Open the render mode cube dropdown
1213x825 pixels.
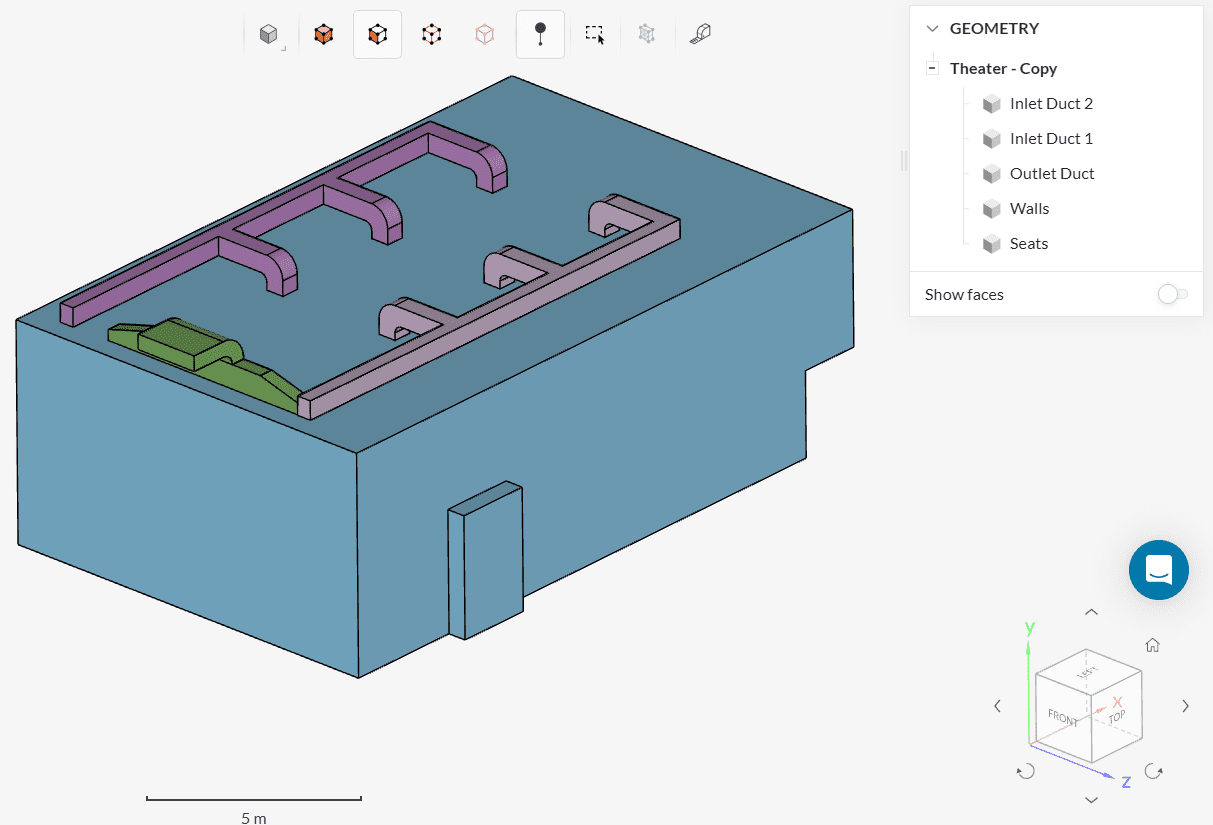point(270,35)
